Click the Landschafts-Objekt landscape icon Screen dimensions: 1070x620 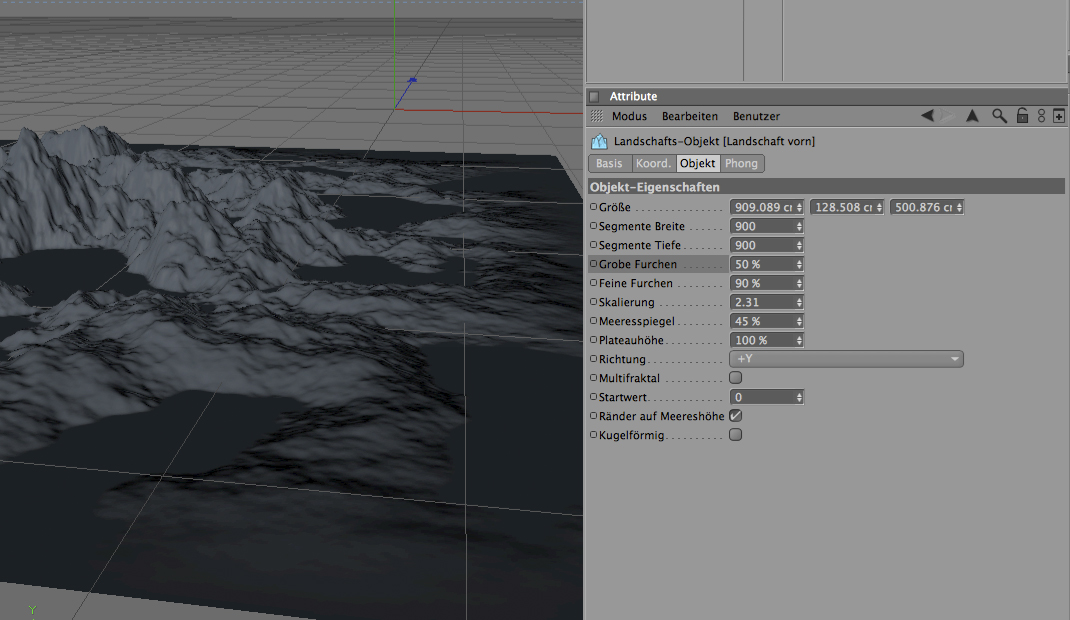point(599,142)
